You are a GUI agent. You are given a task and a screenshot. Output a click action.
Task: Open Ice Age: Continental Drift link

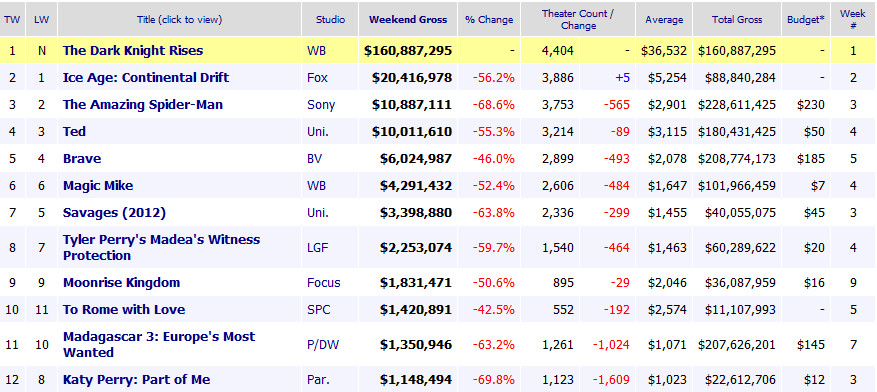pos(145,78)
